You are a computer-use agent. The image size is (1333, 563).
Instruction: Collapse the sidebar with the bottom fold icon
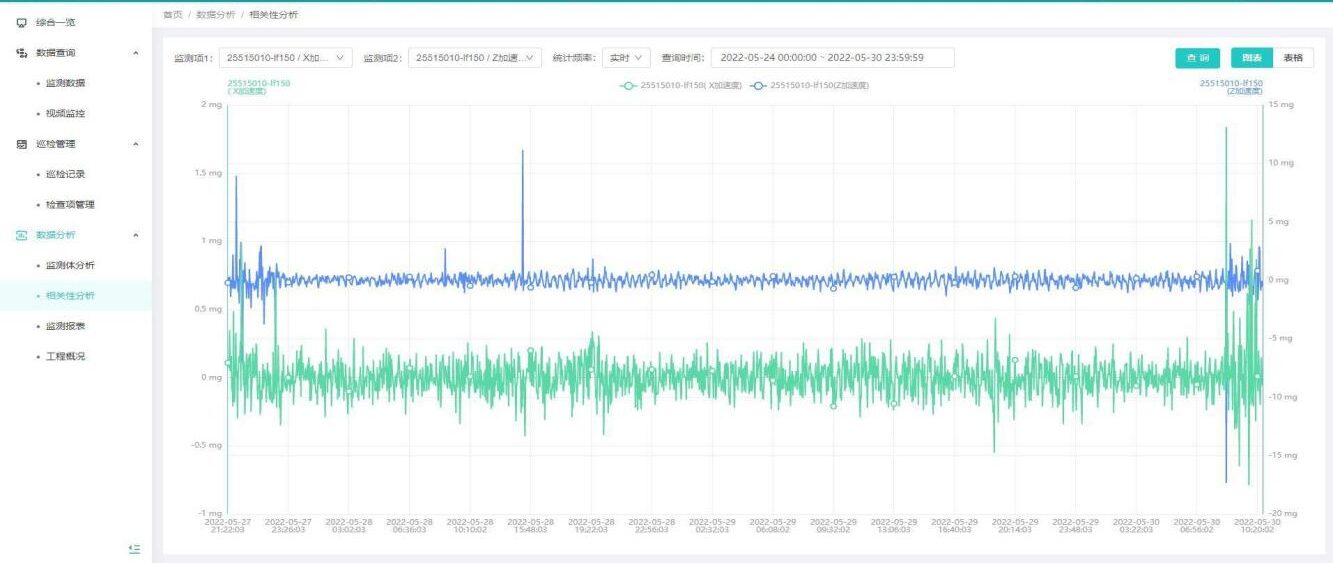pyautogui.click(x=135, y=548)
